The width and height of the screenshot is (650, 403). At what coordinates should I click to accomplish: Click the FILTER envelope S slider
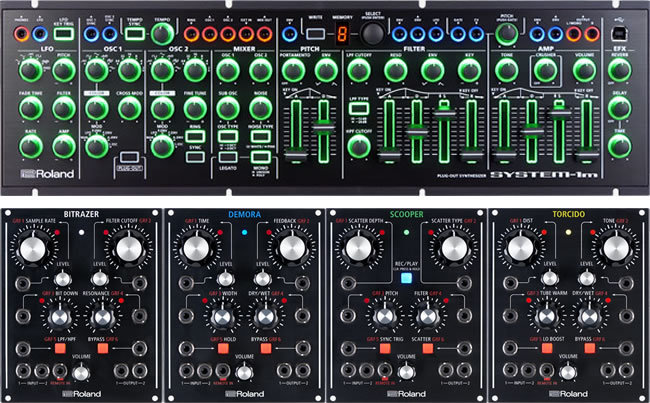444,113
